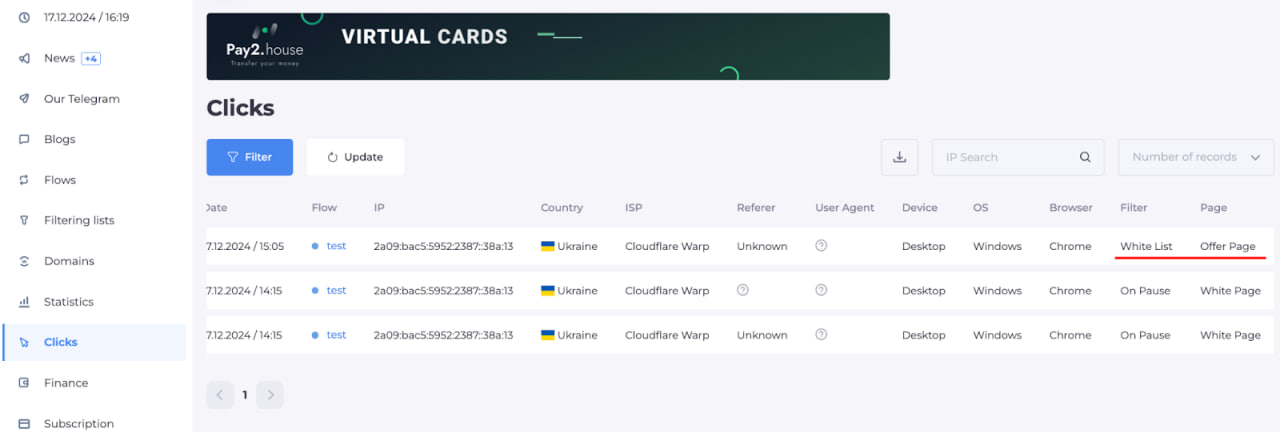Click User Agent question icon in first row

pos(821,246)
